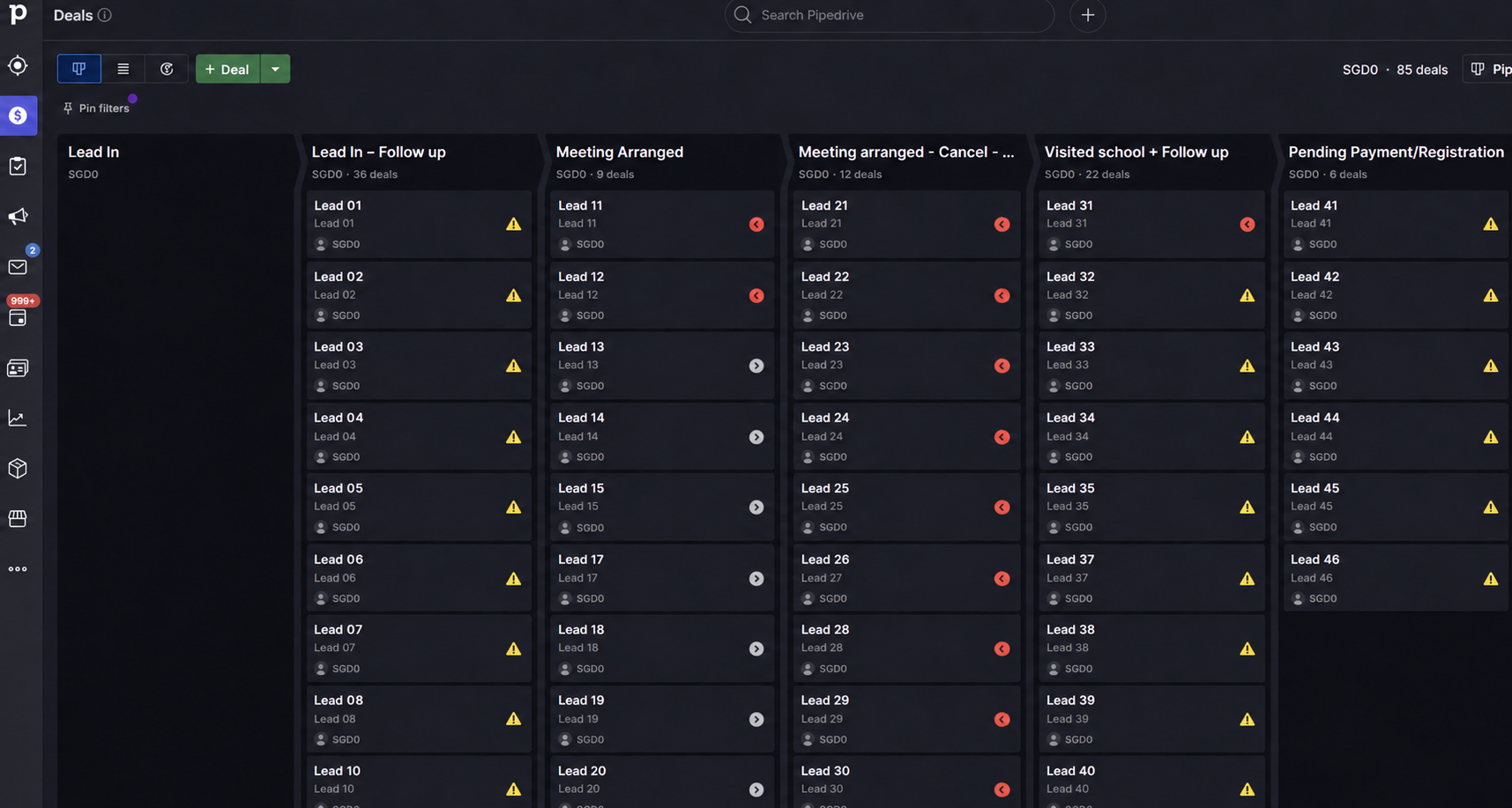Click person icon on Lead 15 card
This screenshot has width=1512, height=808.
(565, 528)
